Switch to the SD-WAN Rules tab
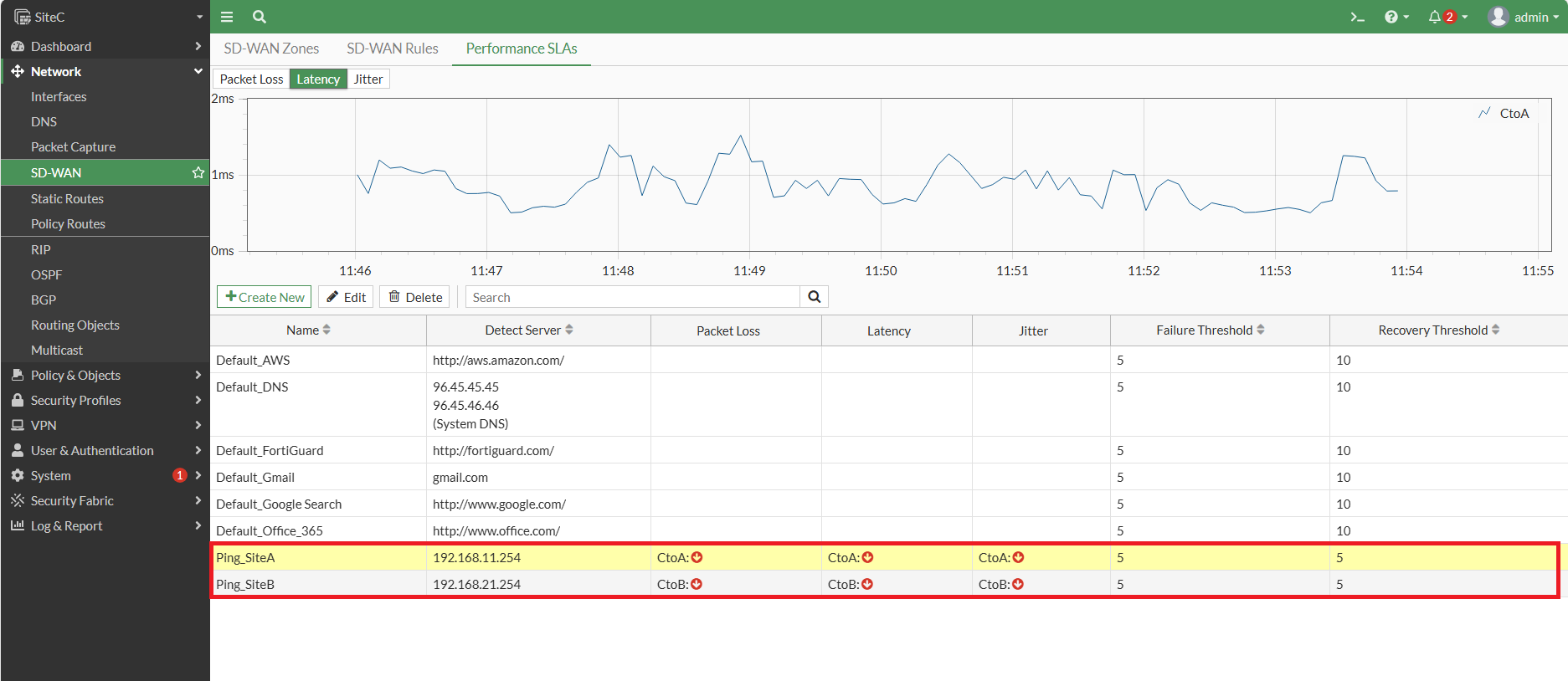 [x=393, y=49]
